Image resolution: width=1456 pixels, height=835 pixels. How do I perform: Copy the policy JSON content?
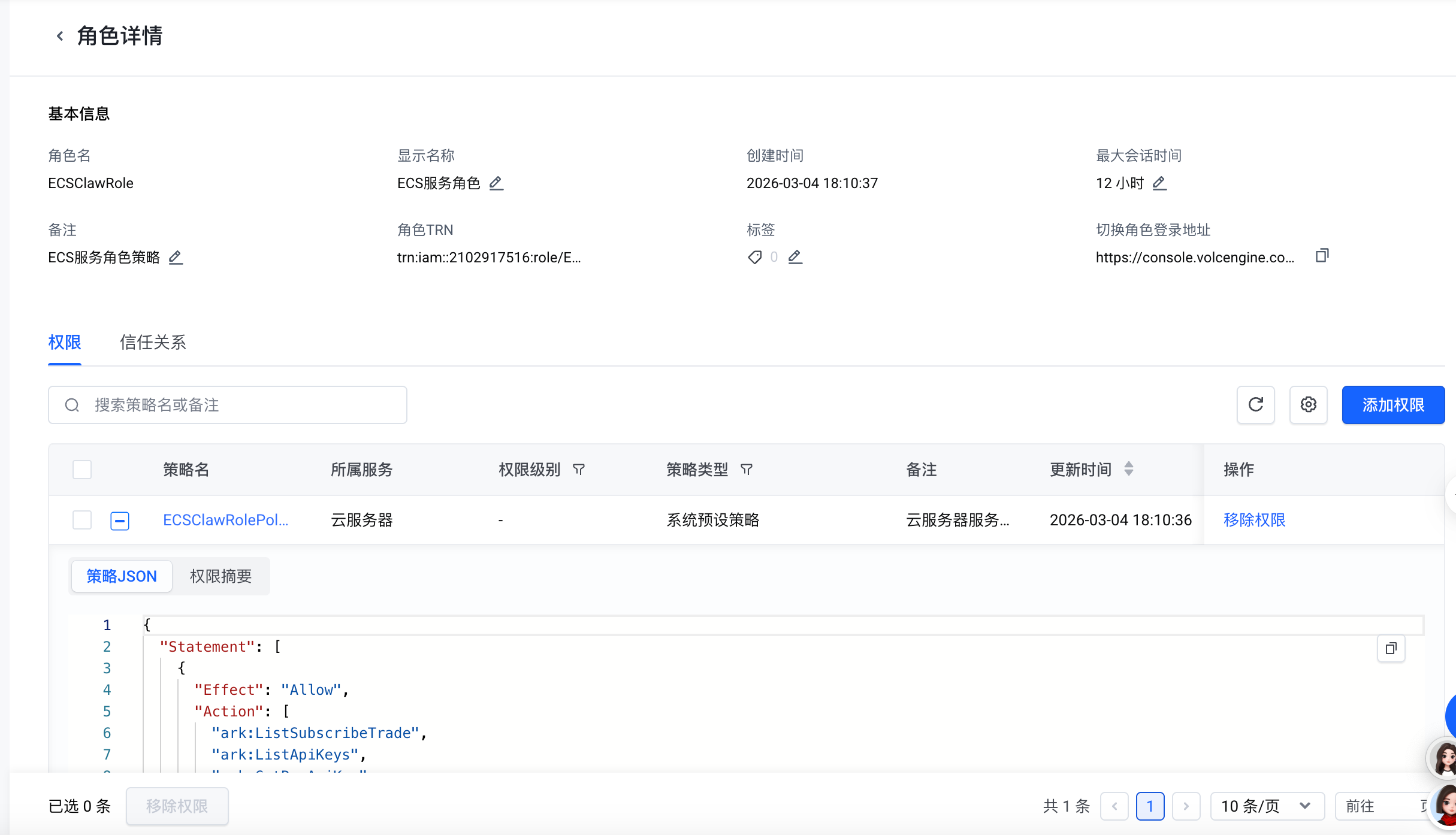point(1391,648)
